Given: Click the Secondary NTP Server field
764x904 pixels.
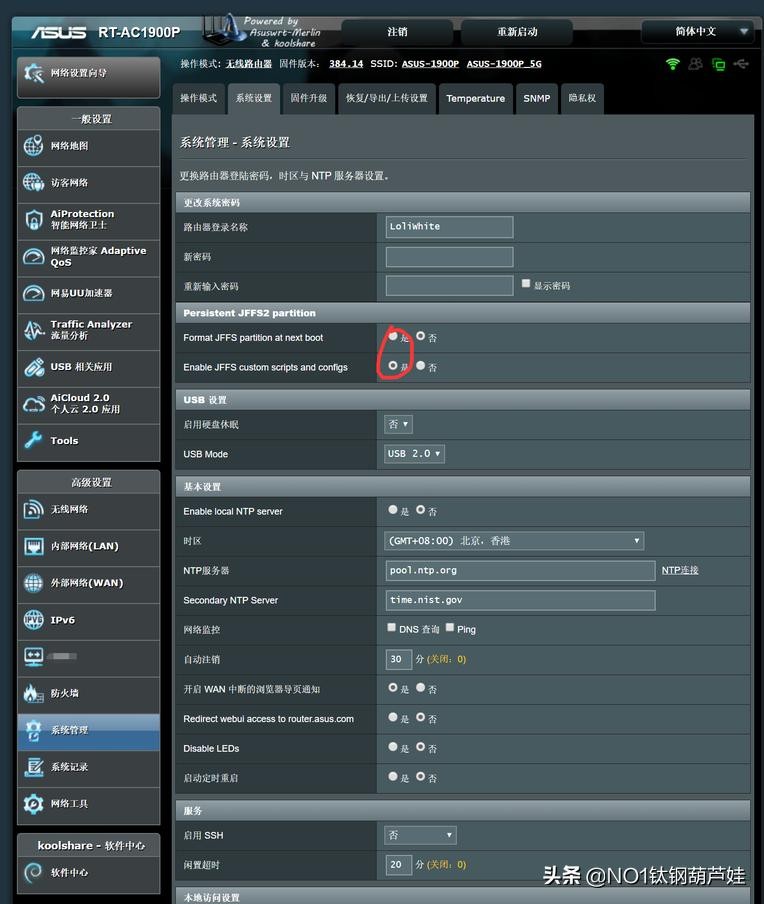Looking at the screenshot, I should [520, 600].
